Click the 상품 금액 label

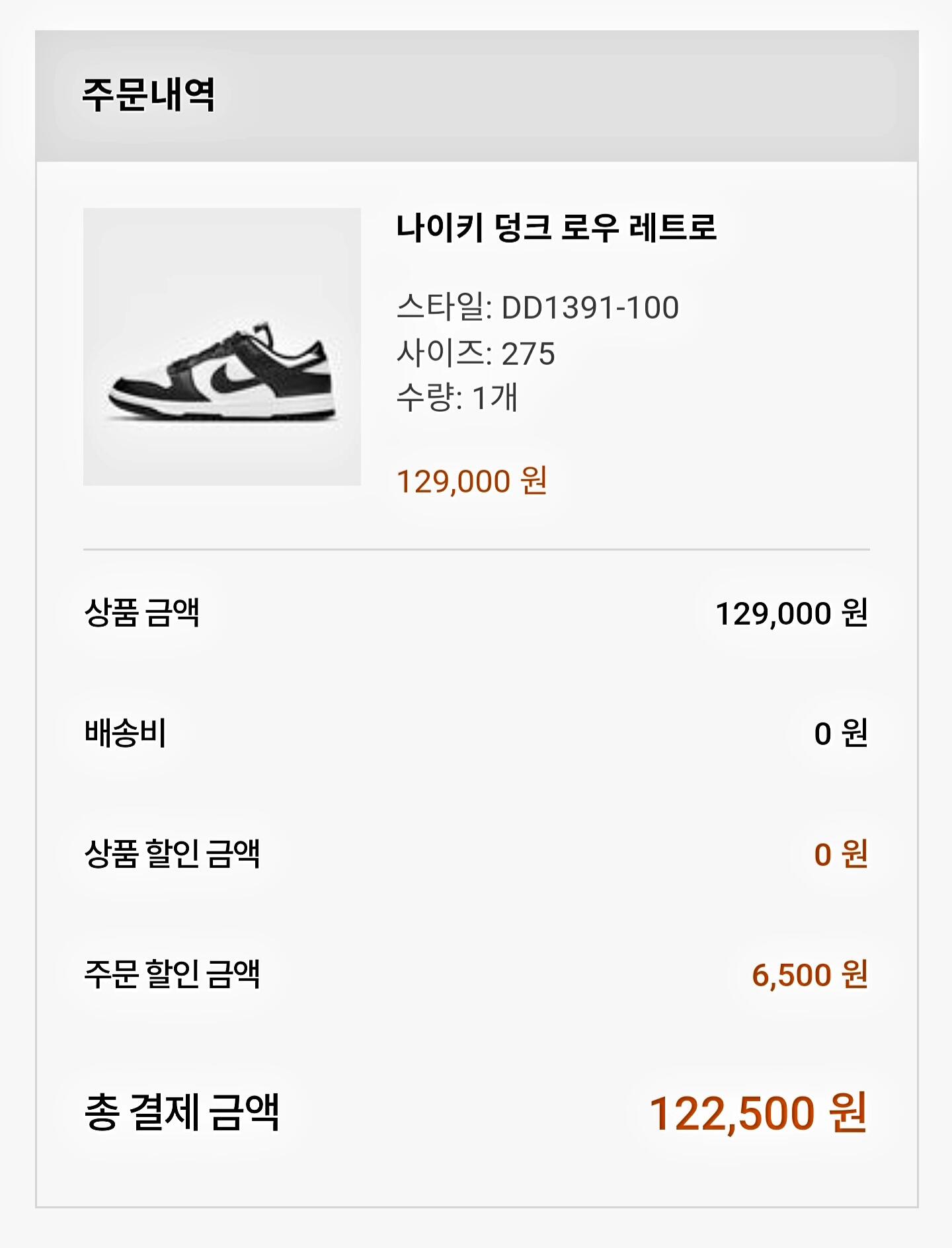coord(142,612)
